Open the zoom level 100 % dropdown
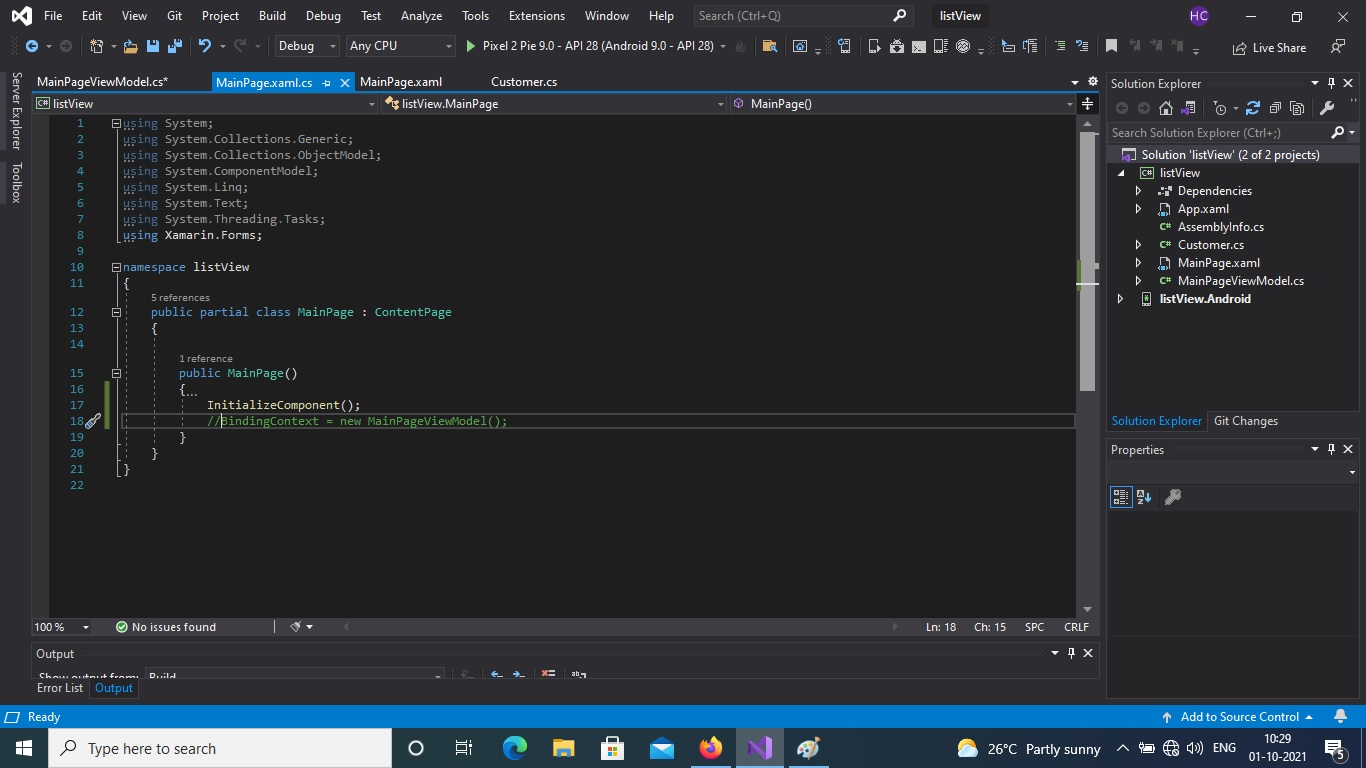 [62, 627]
